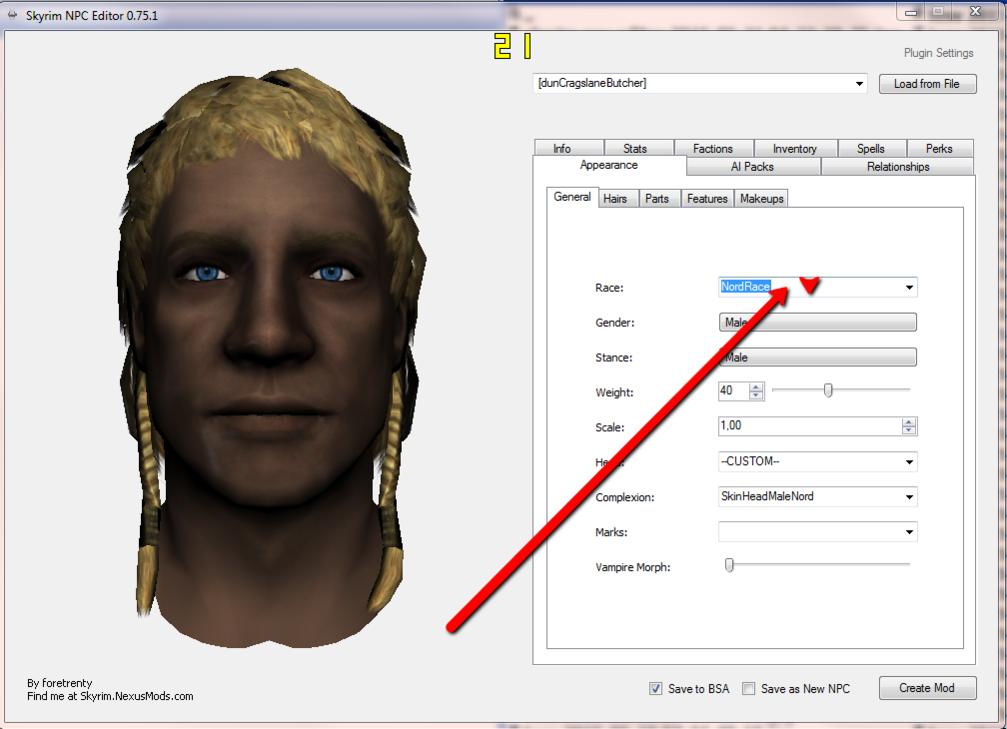Screen dimensions: 1007x729
Task: Click the Create Mod button
Action: (x=927, y=688)
